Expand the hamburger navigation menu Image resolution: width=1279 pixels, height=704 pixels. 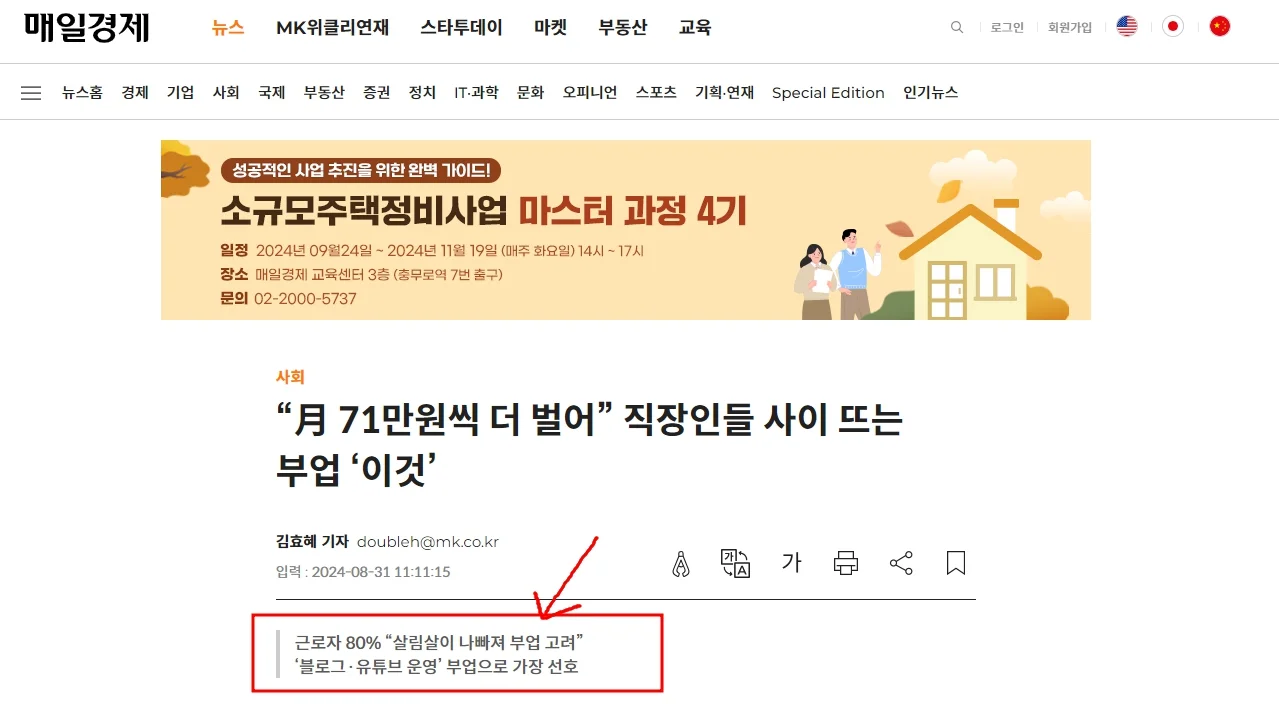(31, 91)
